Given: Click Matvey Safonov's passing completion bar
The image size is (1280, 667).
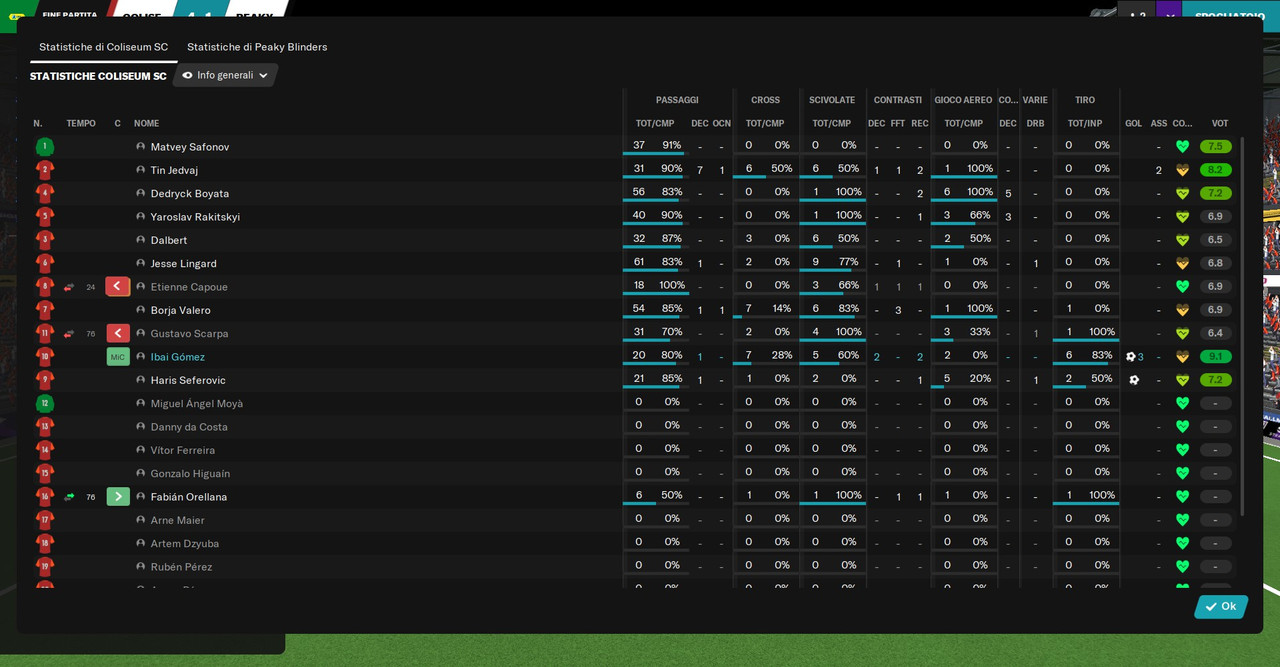Looking at the screenshot, I should (656, 155).
